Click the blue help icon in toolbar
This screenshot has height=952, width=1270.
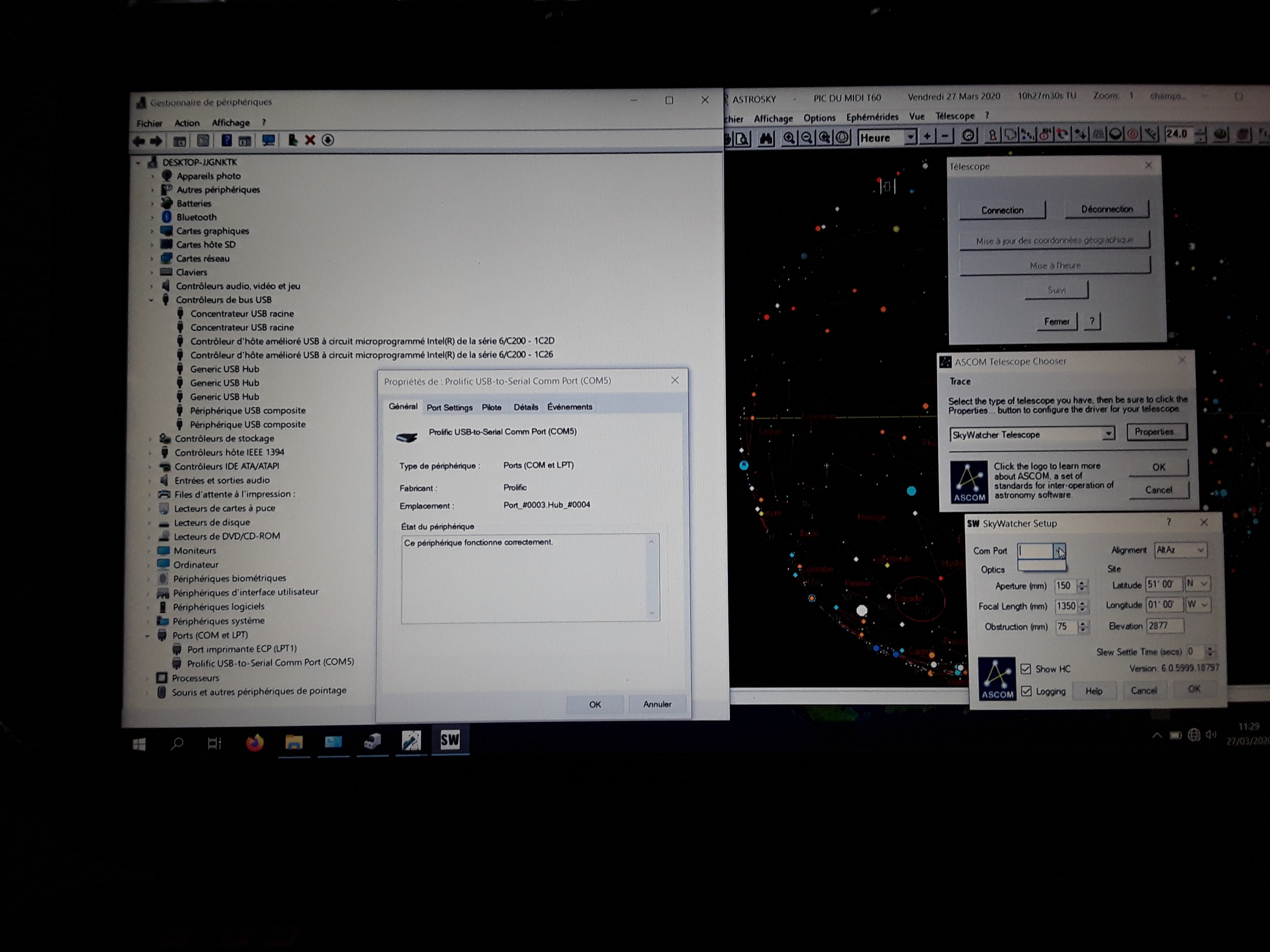point(227,140)
